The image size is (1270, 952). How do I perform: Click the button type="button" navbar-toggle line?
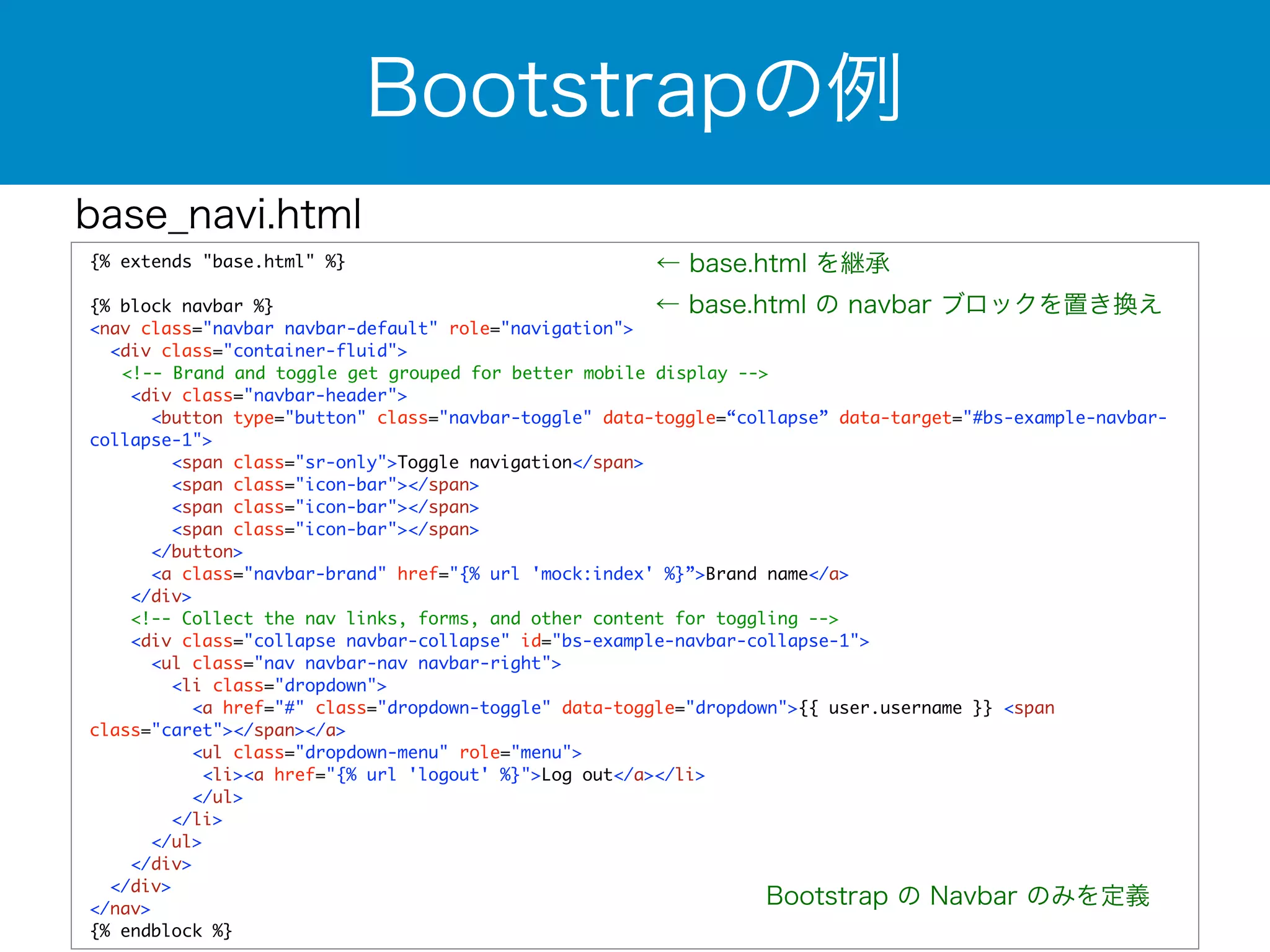click(659, 418)
